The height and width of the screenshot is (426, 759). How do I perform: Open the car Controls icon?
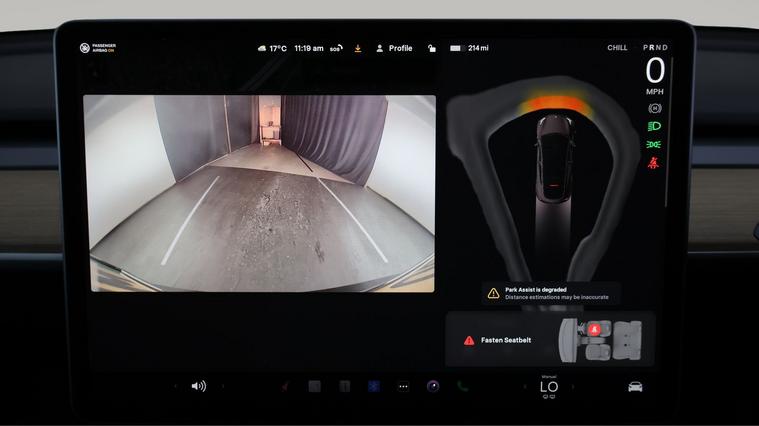[635, 387]
